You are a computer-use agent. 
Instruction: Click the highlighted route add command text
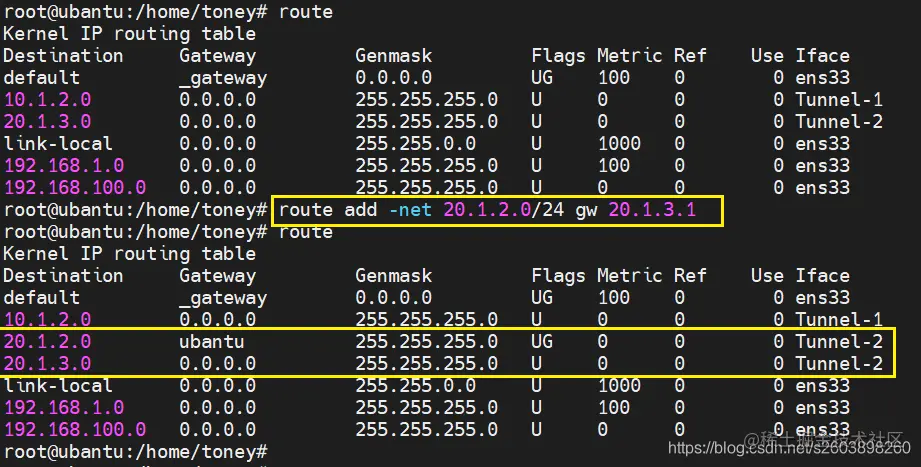click(487, 210)
